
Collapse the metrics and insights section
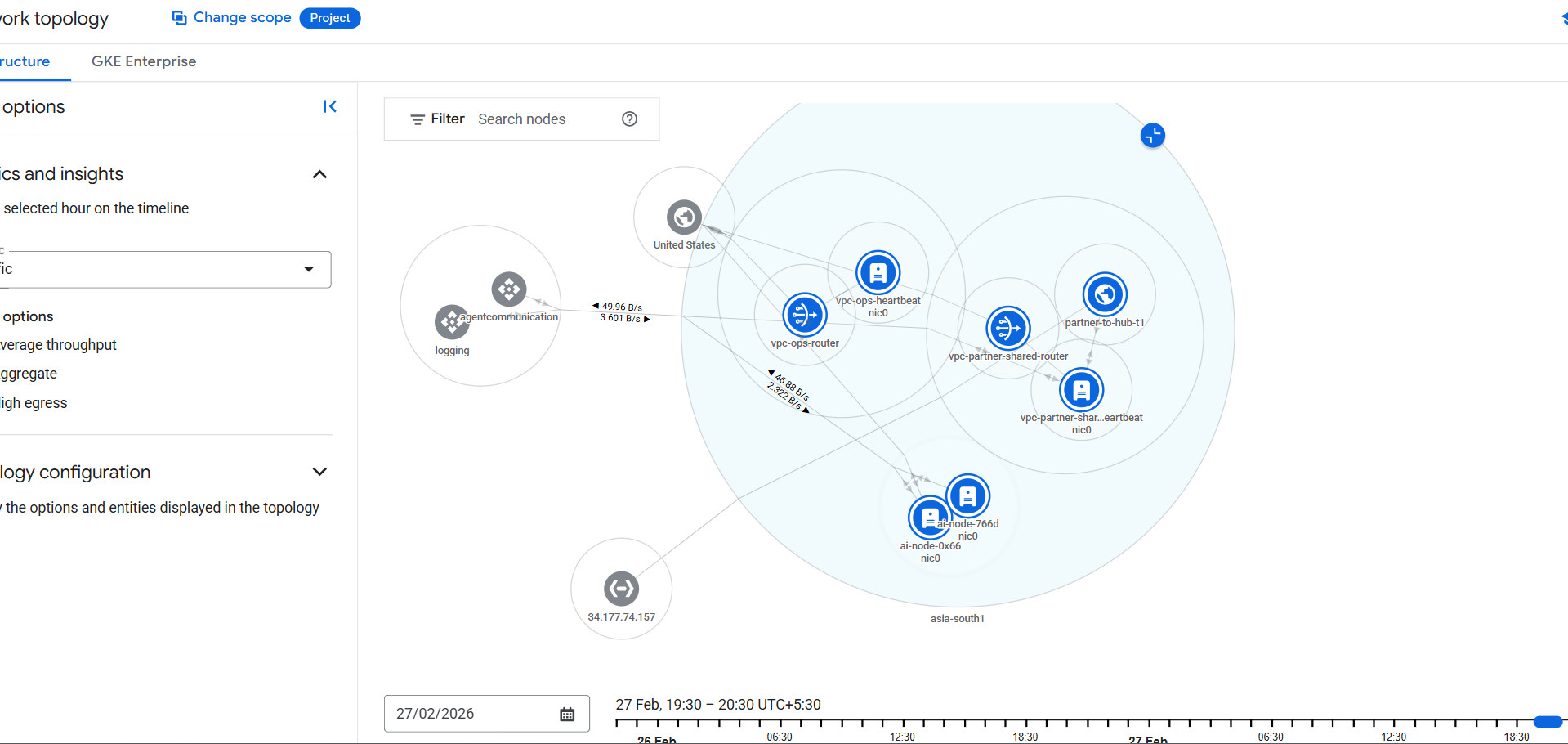[319, 174]
